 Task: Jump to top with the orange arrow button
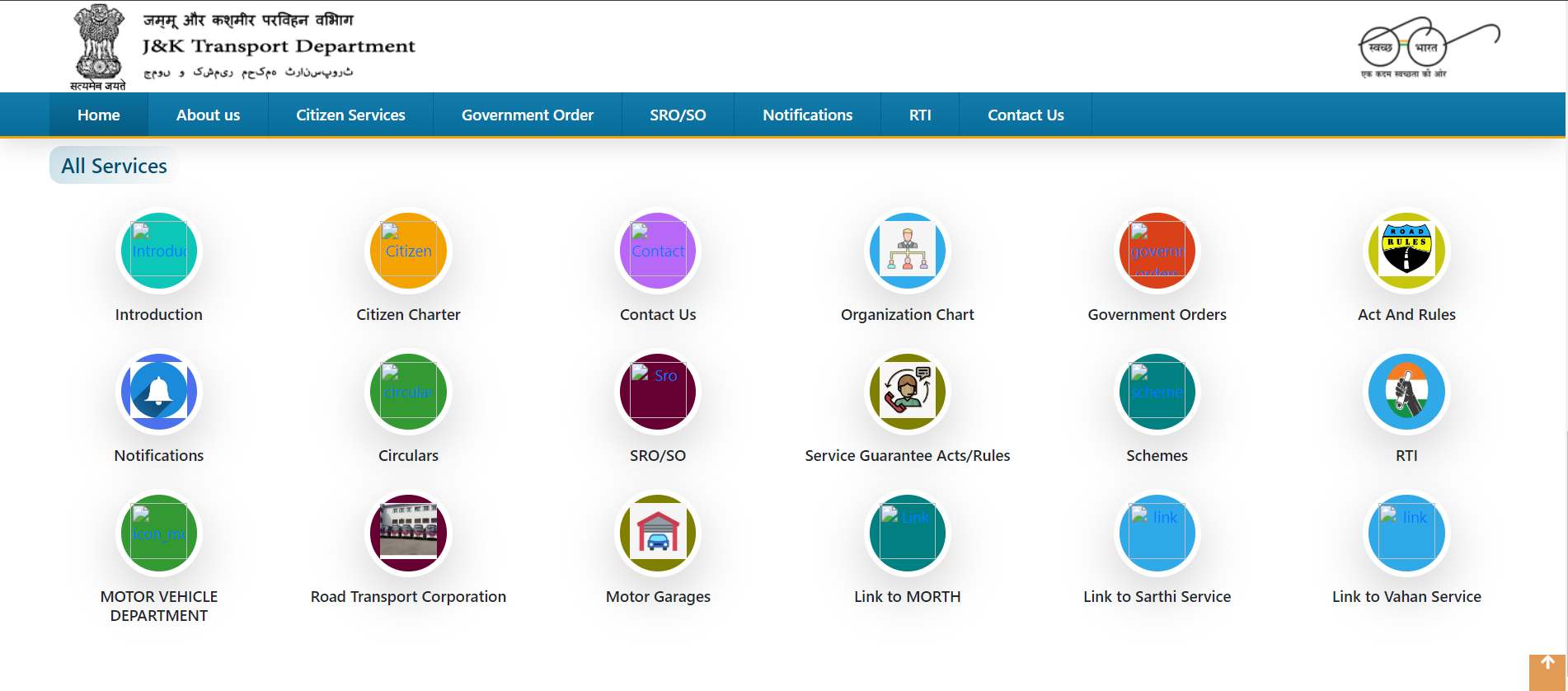[1547, 672]
